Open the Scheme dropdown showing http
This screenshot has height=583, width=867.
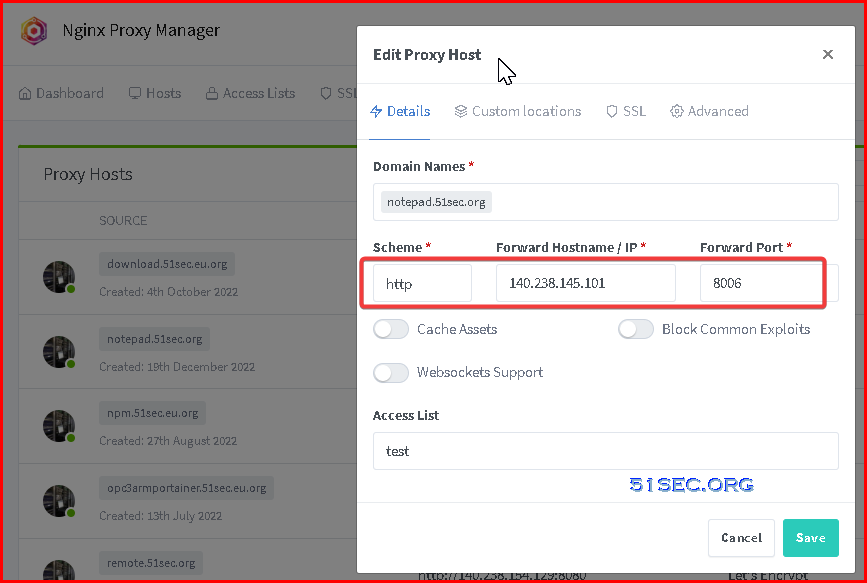coord(422,283)
